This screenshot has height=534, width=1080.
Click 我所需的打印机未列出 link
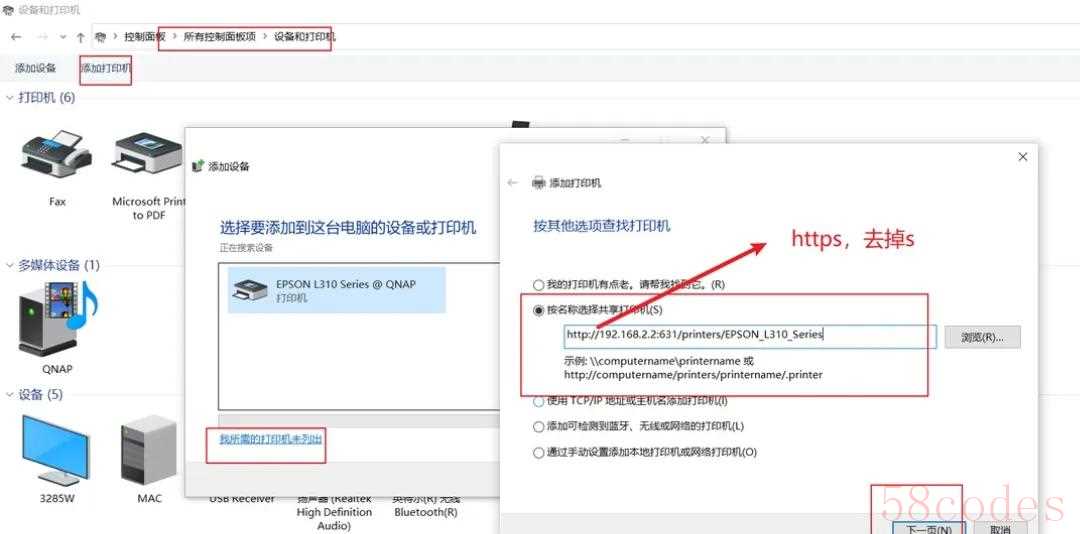271,439
